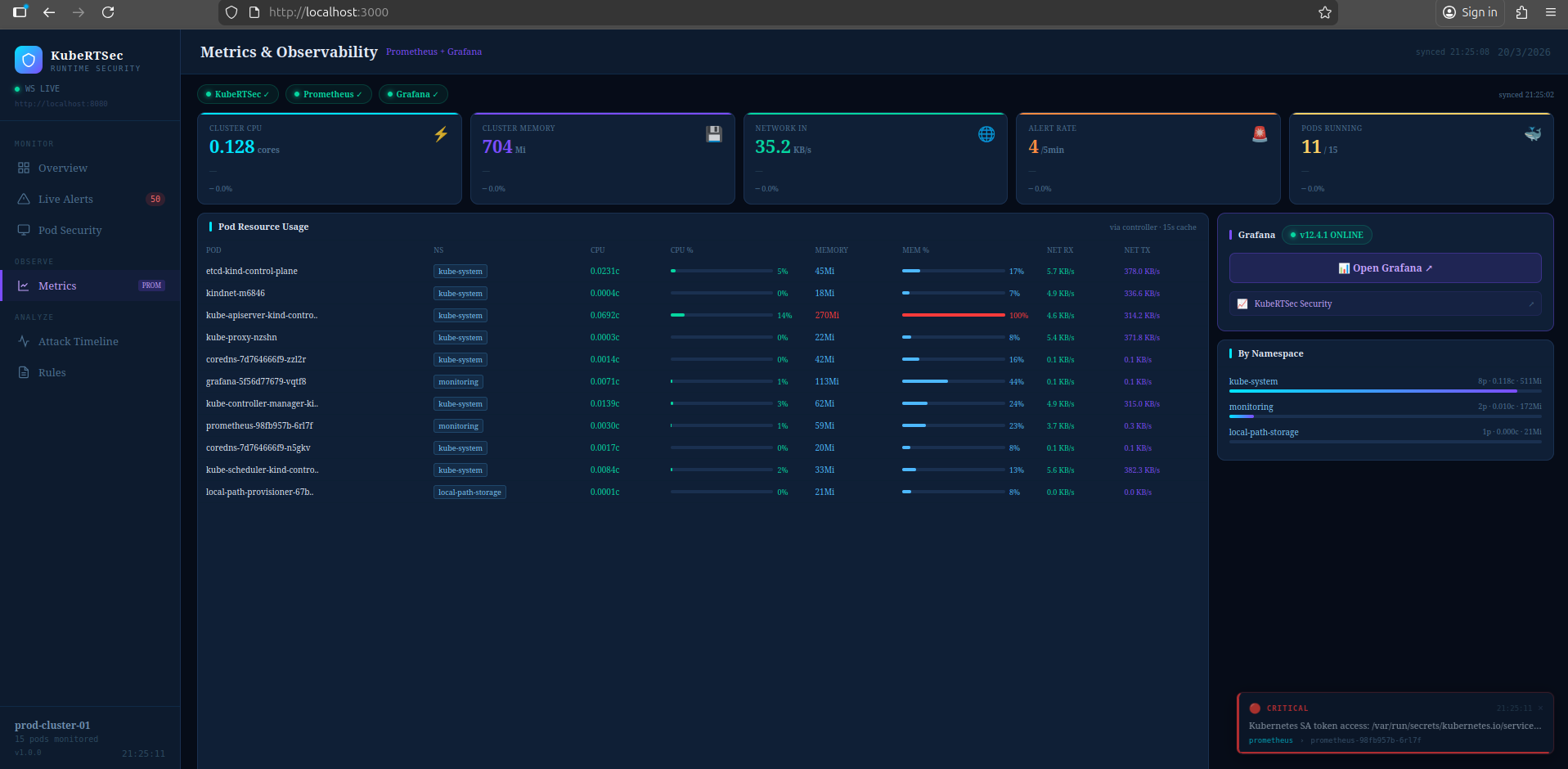Toggle the Prometheus status pill

tap(328, 94)
